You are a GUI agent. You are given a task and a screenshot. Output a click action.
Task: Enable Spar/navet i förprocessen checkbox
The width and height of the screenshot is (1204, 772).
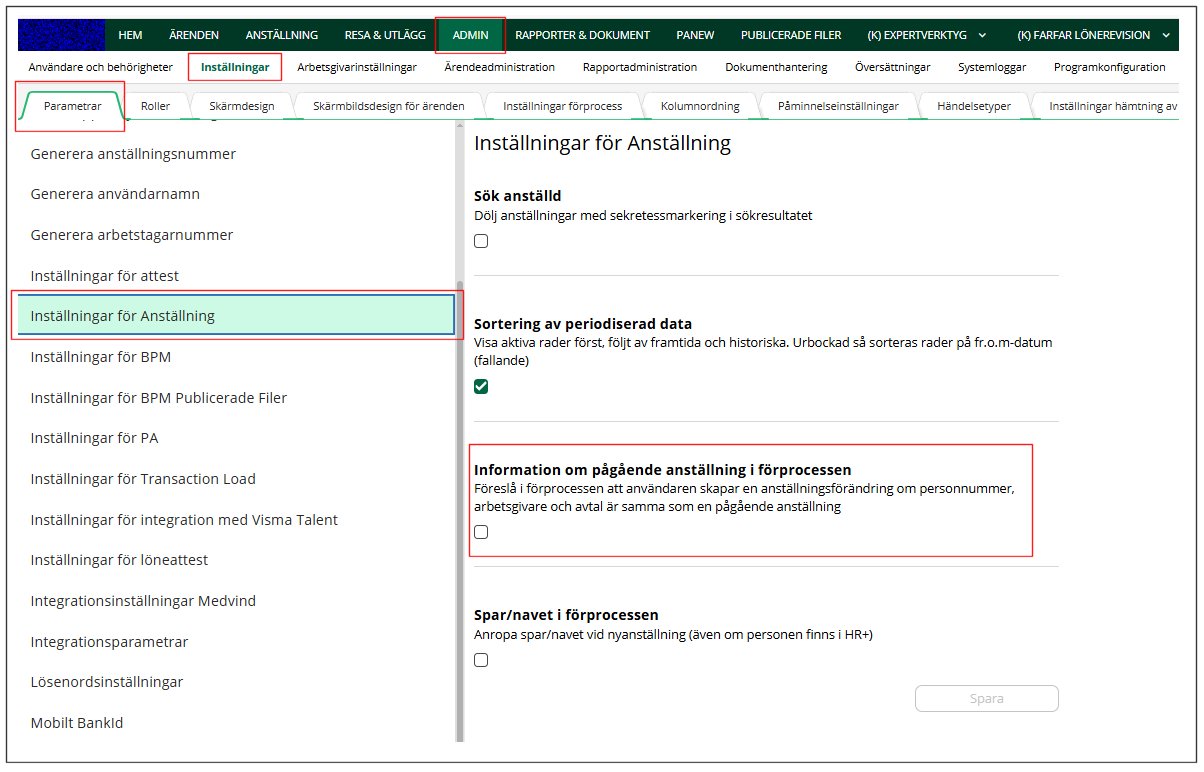[481, 660]
